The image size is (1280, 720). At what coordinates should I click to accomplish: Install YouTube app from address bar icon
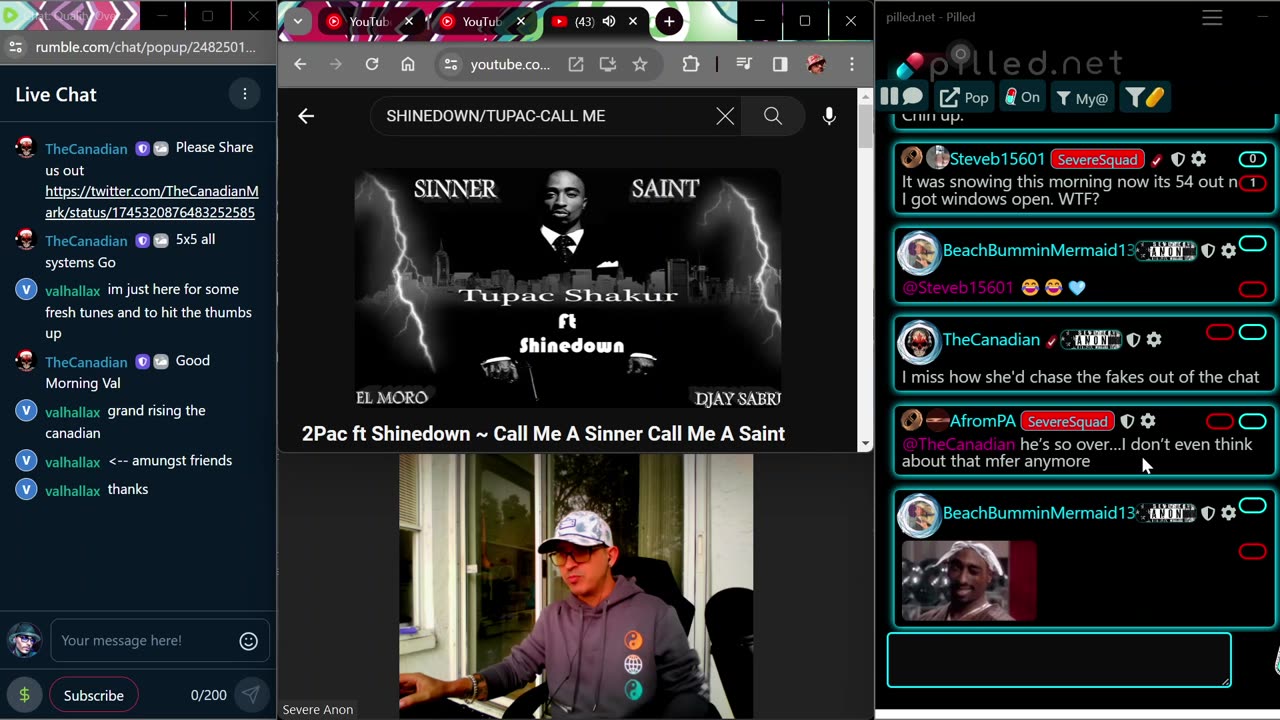click(x=608, y=64)
